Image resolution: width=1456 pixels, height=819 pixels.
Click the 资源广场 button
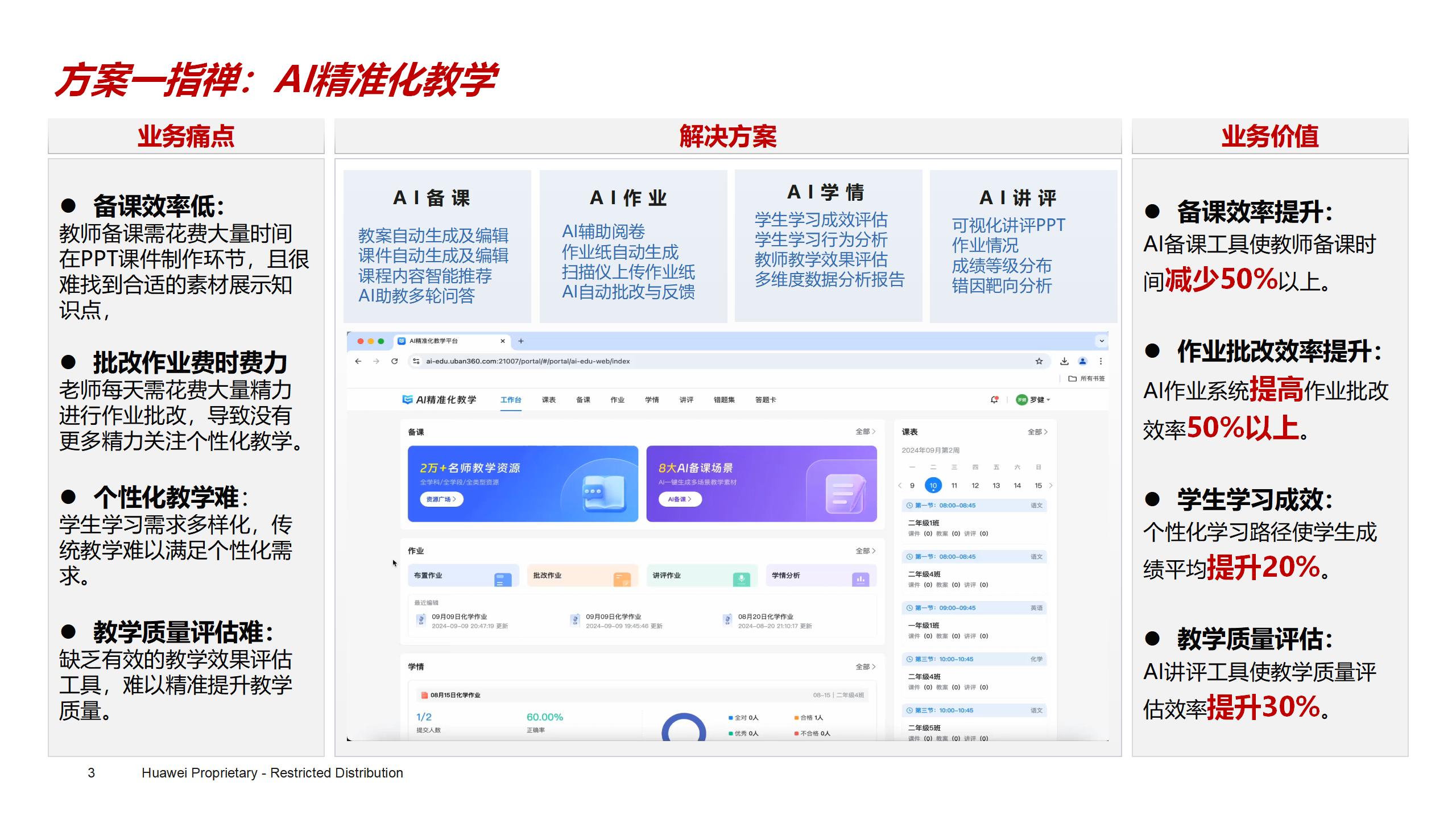pos(441,499)
